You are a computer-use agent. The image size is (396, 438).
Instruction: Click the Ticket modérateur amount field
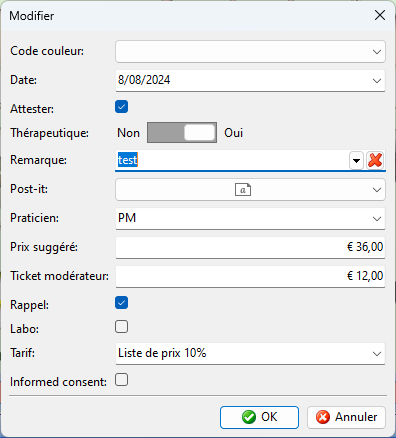pos(250,276)
